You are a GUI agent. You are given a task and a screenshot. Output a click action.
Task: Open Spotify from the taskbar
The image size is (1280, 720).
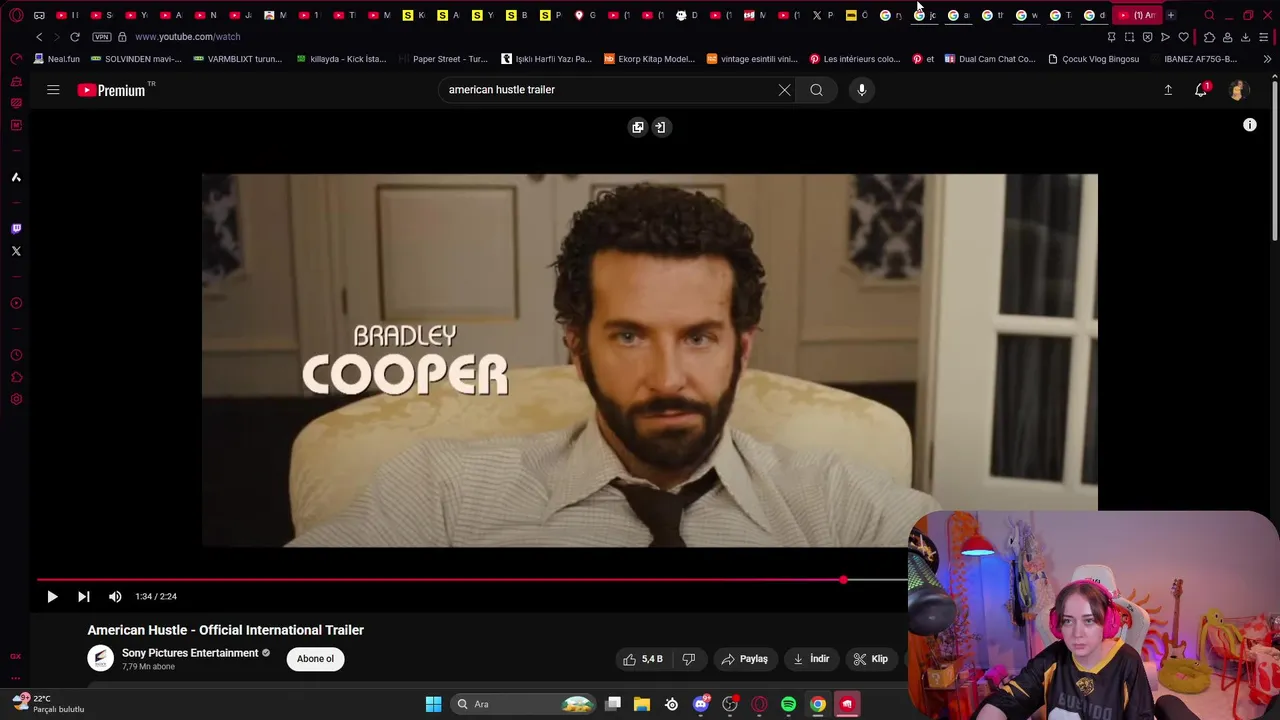[x=788, y=704]
